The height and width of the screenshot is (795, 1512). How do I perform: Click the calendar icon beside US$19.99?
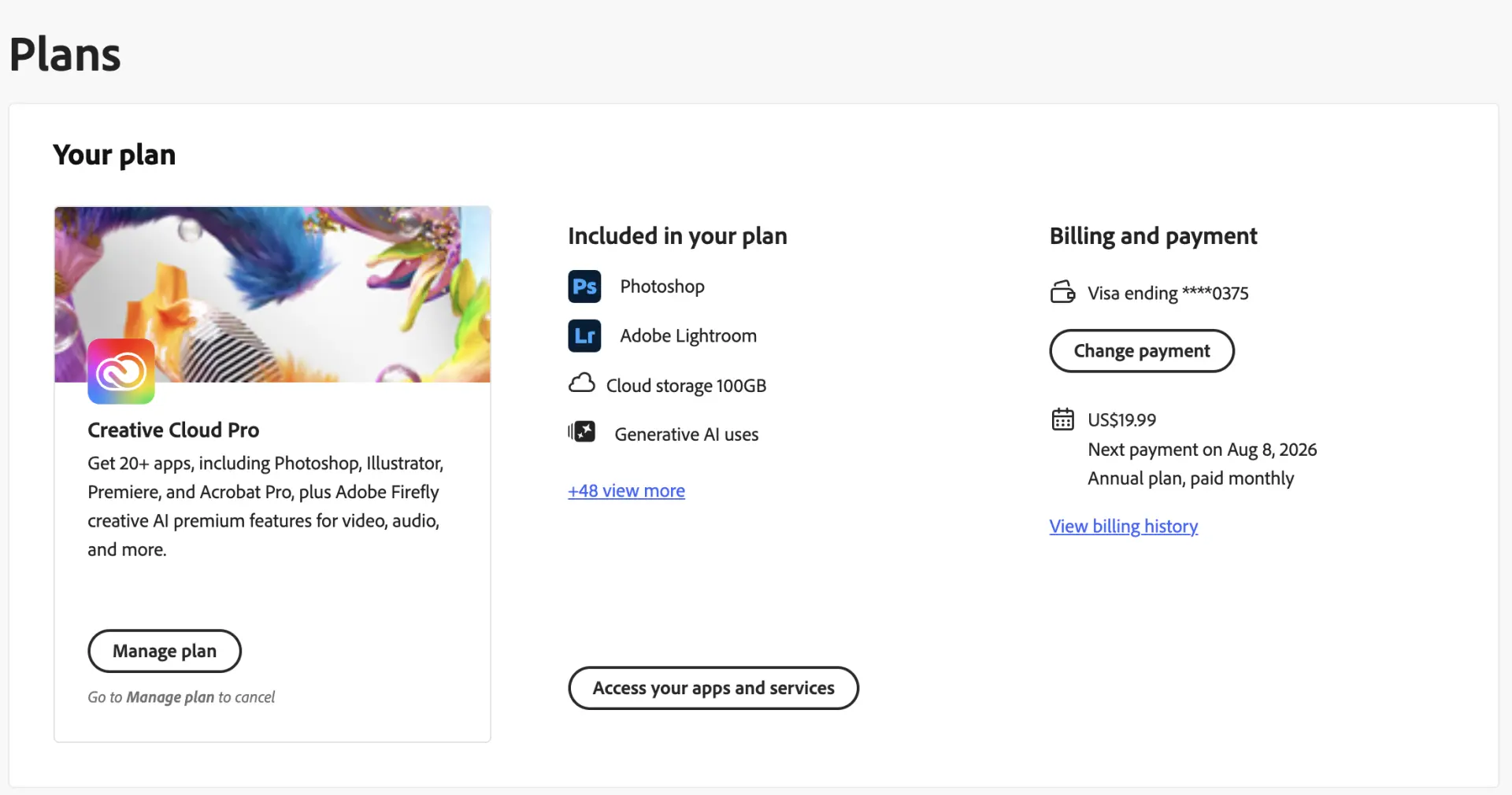tap(1062, 419)
